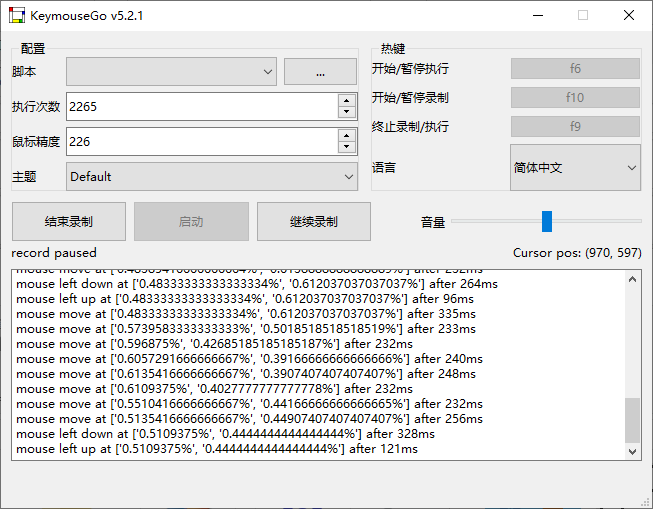
Task: Click log line 'mouse left up' after 96ms
Action: [245, 299]
